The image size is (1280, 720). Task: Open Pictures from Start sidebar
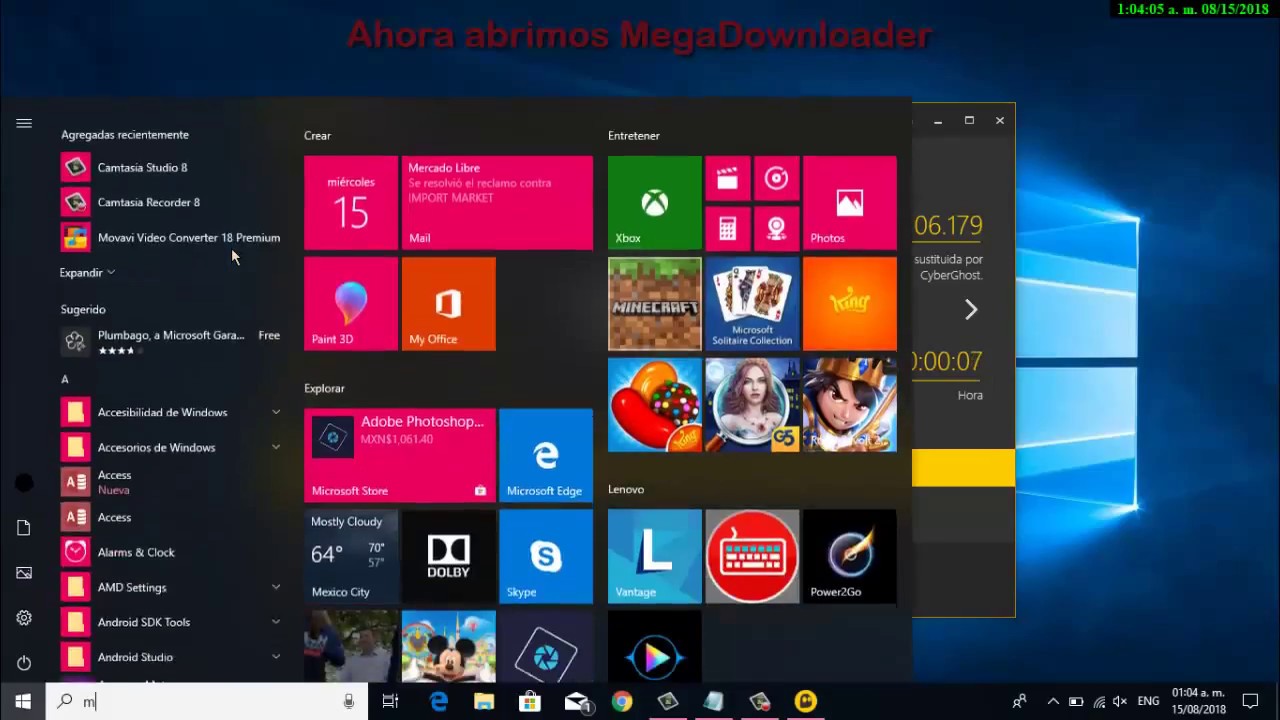[x=24, y=573]
